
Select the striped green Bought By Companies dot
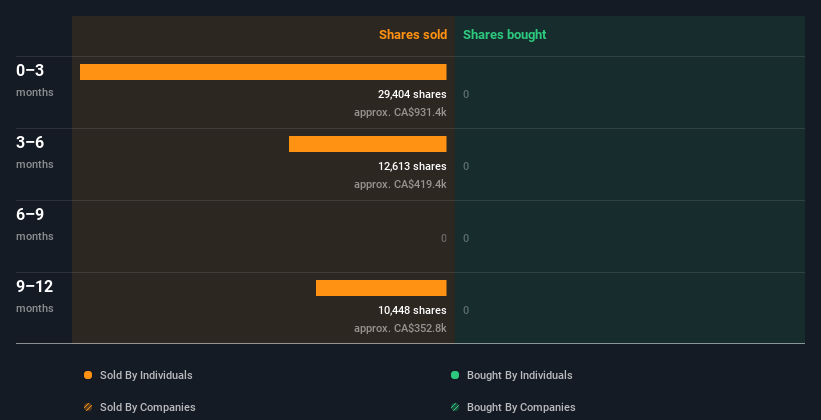[455, 407]
